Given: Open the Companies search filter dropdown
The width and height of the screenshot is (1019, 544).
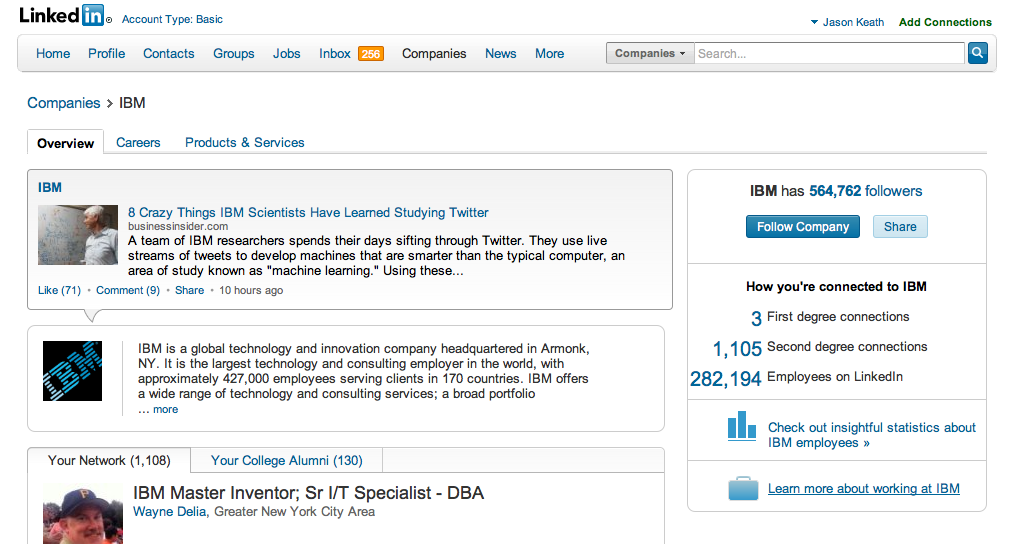Looking at the screenshot, I should point(650,53).
